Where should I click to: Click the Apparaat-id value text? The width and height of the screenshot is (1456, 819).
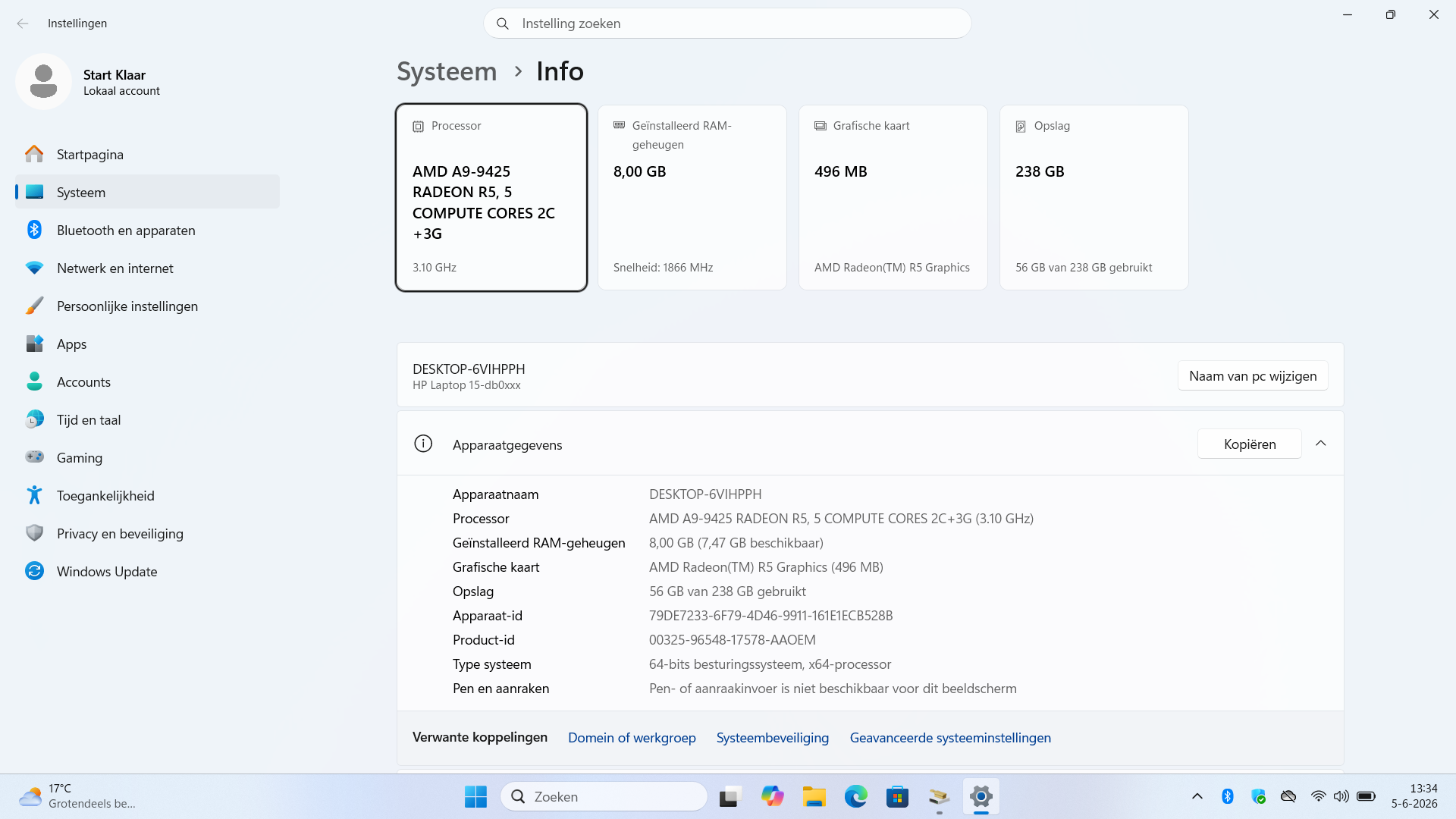pos(770,616)
